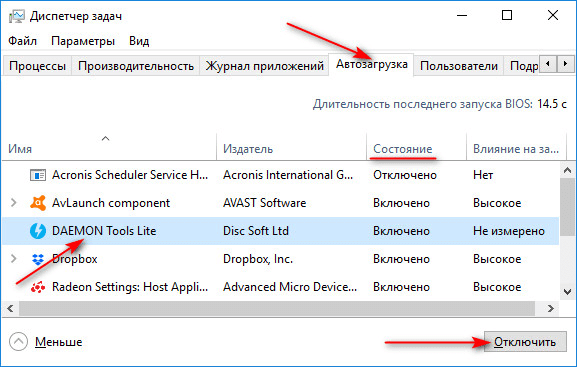The height and width of the screenshot is (367, 577).
Task: Click Включено status in DAEMON Tools row
Action: (x=401, y=231)
